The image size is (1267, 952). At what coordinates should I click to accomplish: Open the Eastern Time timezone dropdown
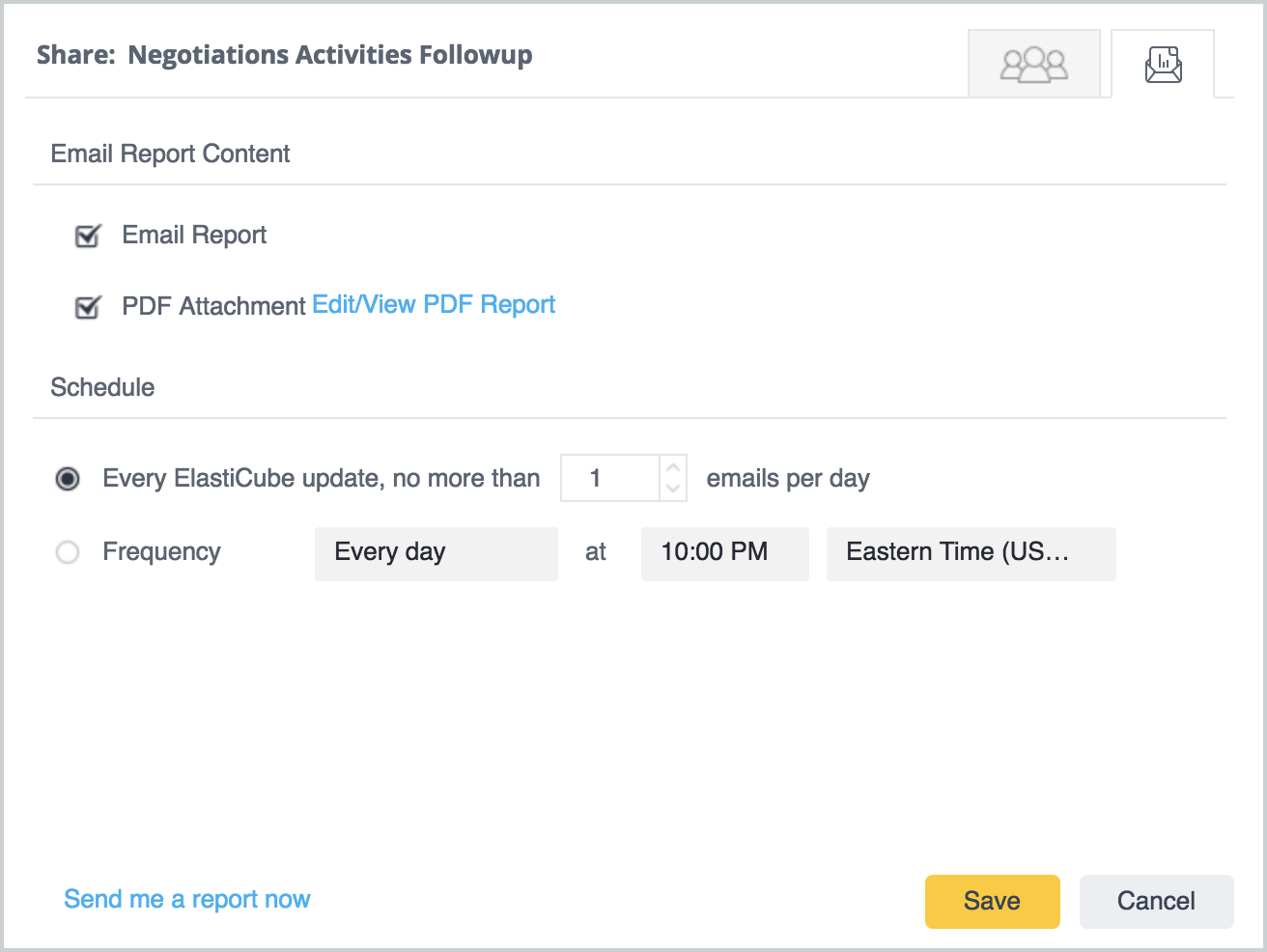coord(971,553)
